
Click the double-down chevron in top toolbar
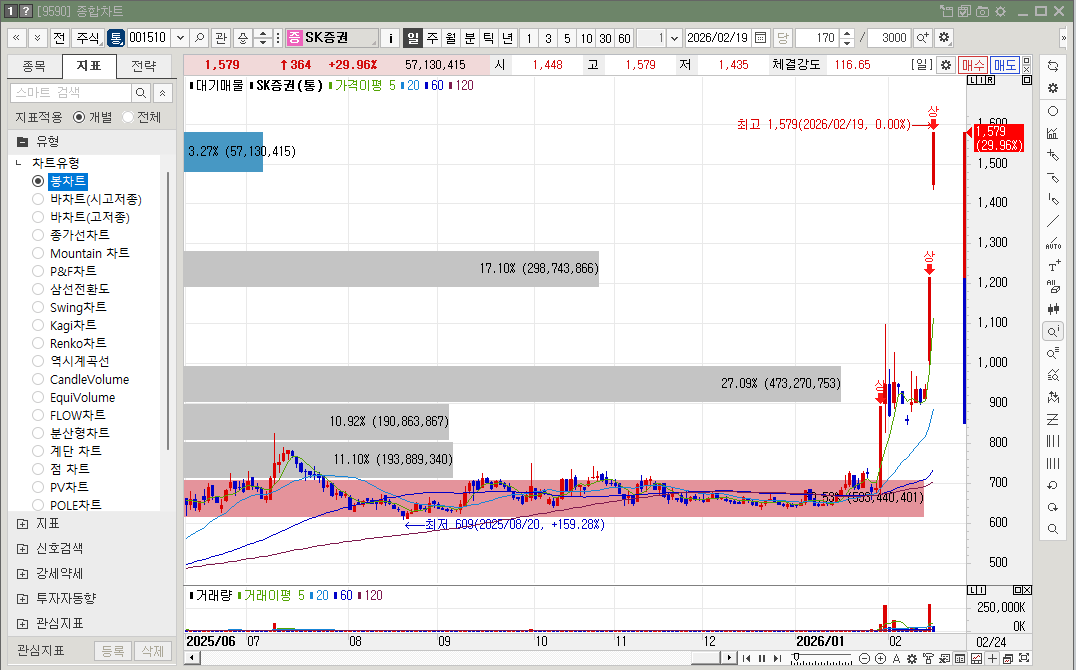tap(37, 38)
